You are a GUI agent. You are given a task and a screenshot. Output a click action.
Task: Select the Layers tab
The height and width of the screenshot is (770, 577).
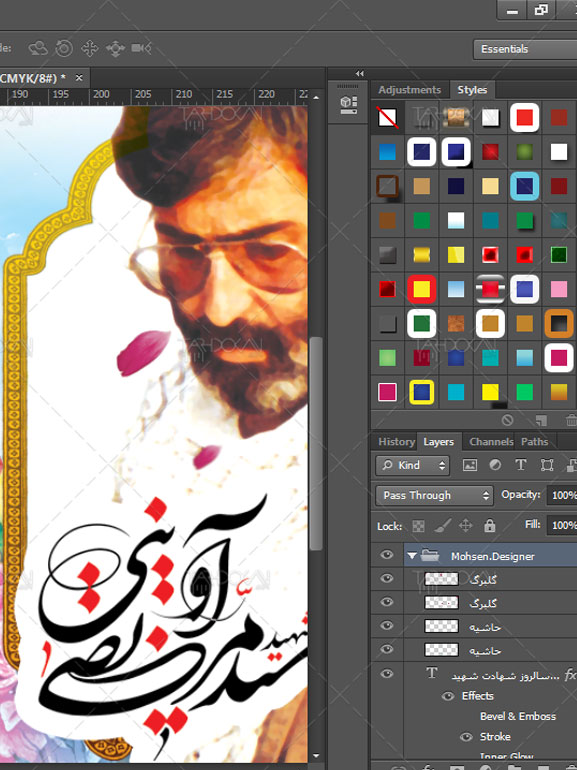click(439, 441)
